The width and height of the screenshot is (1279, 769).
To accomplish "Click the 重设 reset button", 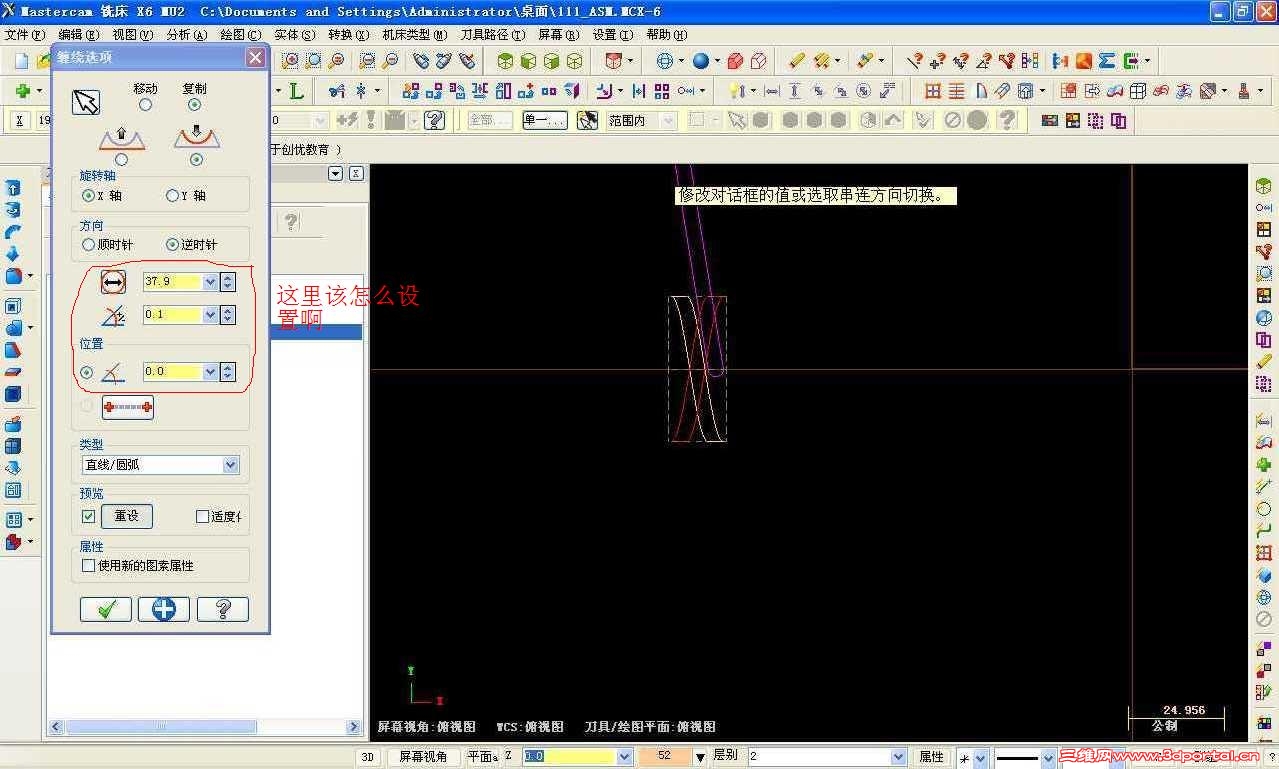I will [127, 516].
